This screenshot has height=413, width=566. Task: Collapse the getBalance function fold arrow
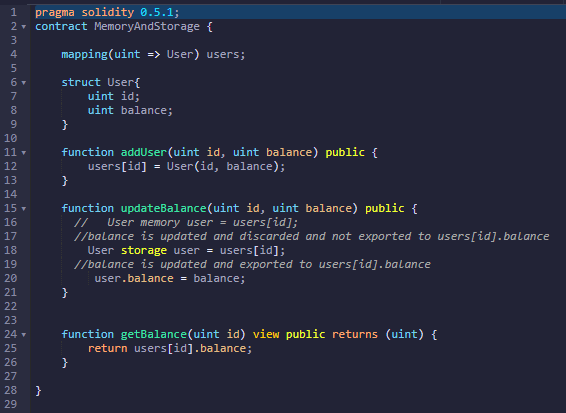coord(24,335)
